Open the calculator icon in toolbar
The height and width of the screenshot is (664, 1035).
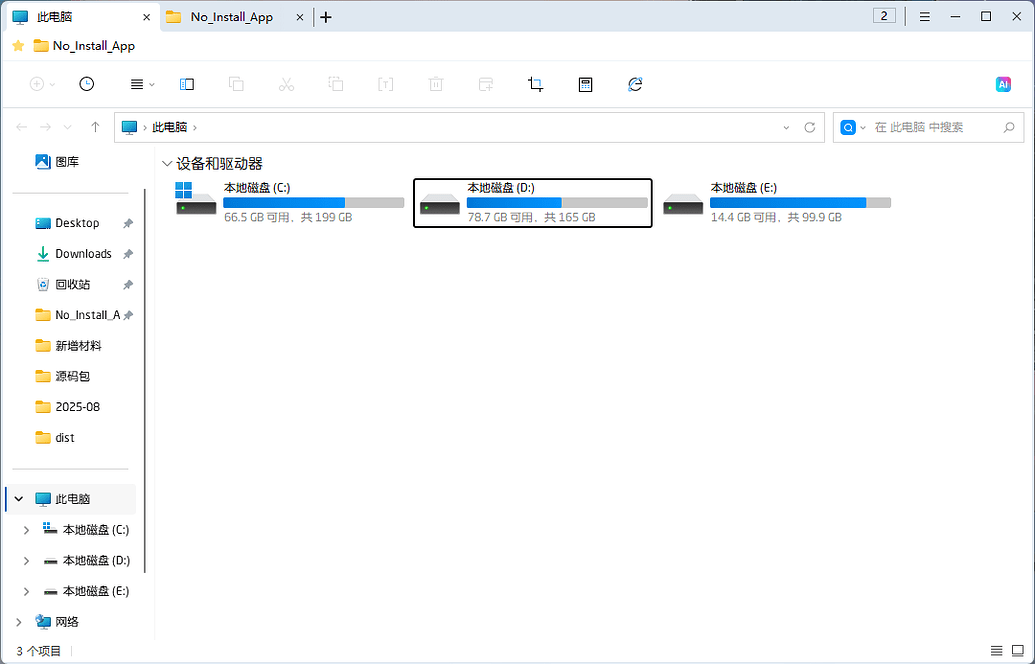pyautogui.click(x=586, y=85)
